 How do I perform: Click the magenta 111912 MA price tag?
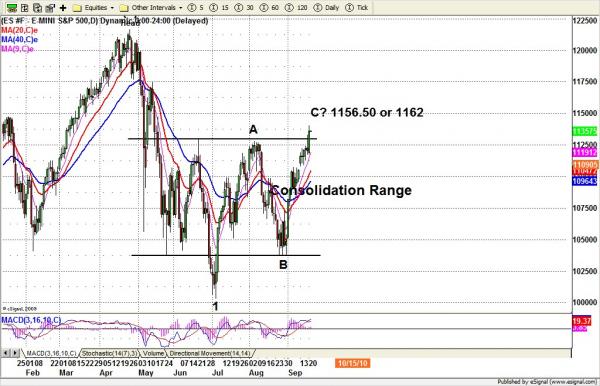585,153
